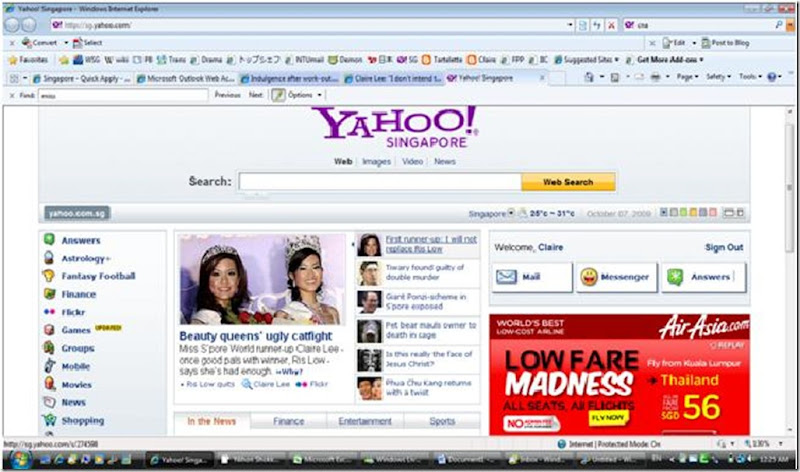Close the Find bar with its X
Screen dimensions: 800x472
tap(12, 95)
